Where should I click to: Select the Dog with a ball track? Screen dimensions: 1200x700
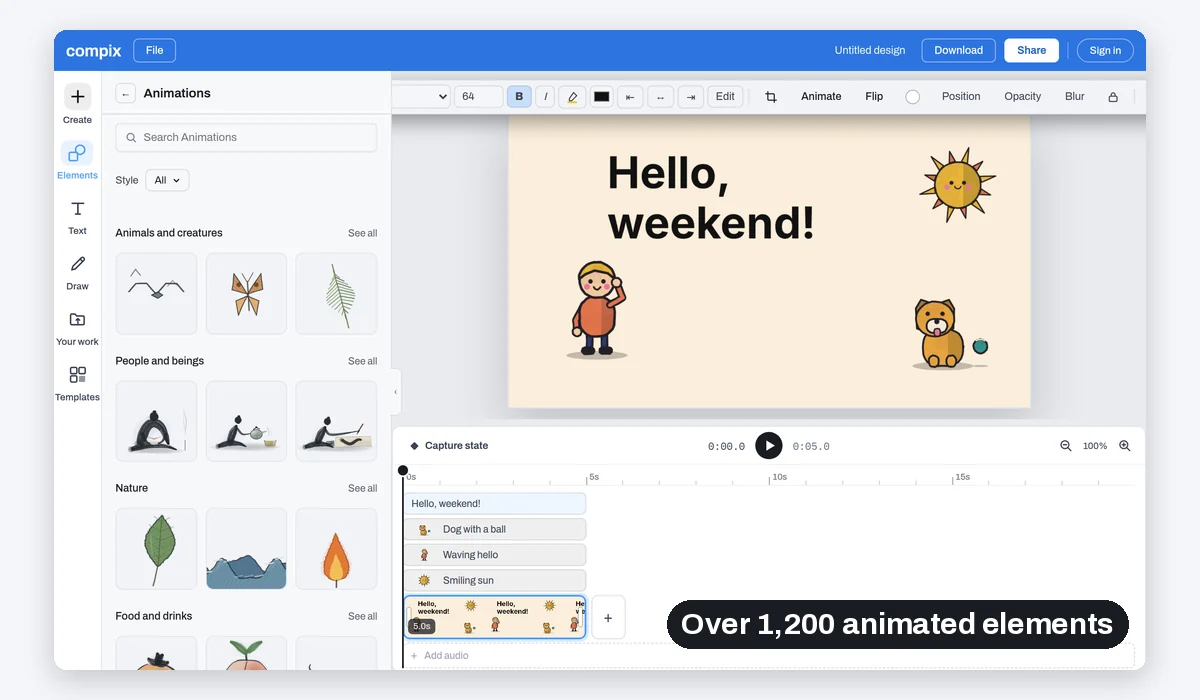[496, 529]
